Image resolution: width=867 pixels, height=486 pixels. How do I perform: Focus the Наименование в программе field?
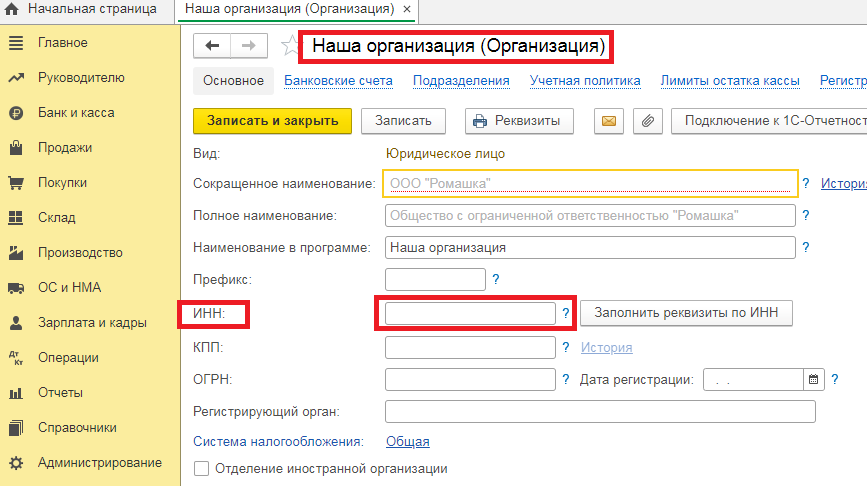(591, 248)
